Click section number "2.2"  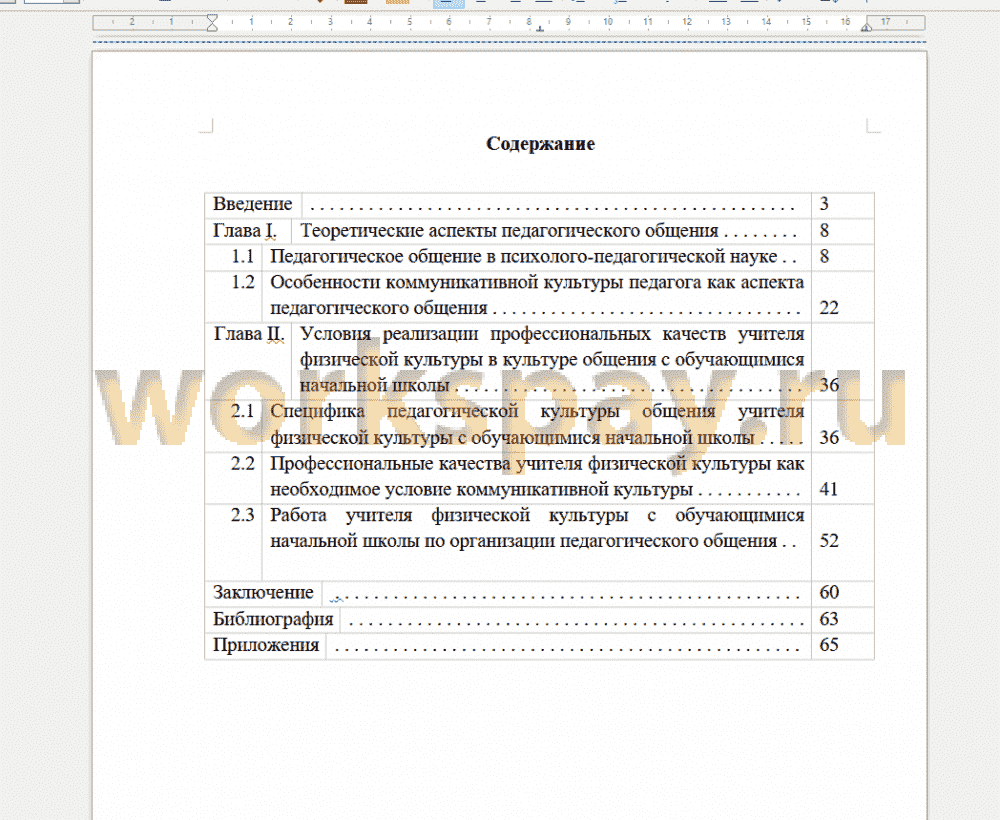coord(242,464)
